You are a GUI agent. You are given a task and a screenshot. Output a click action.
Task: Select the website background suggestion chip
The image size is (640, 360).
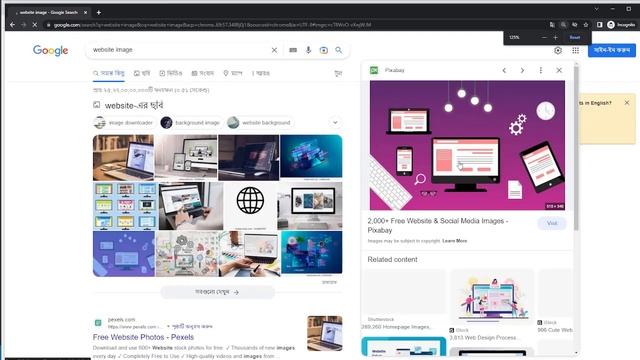tap(260, 122)
